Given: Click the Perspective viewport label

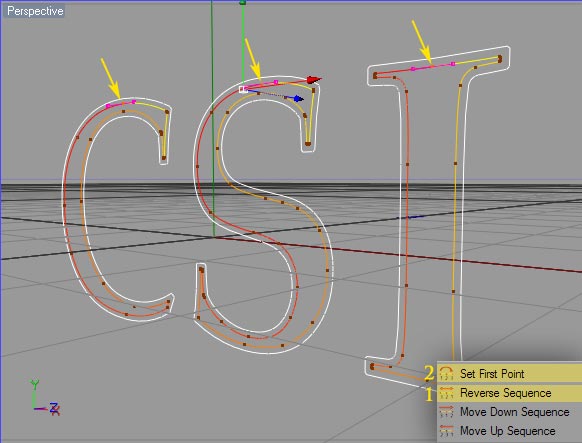Looking at the screenshot, I should tap(35, 11).
